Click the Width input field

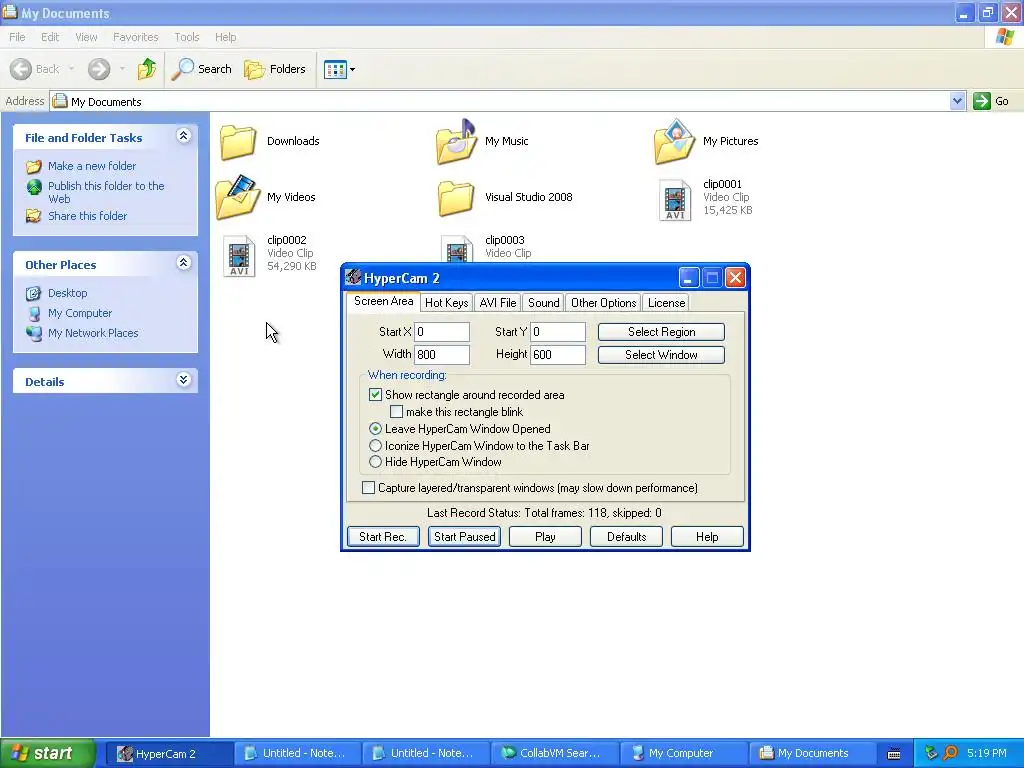(x=441, y=355)
